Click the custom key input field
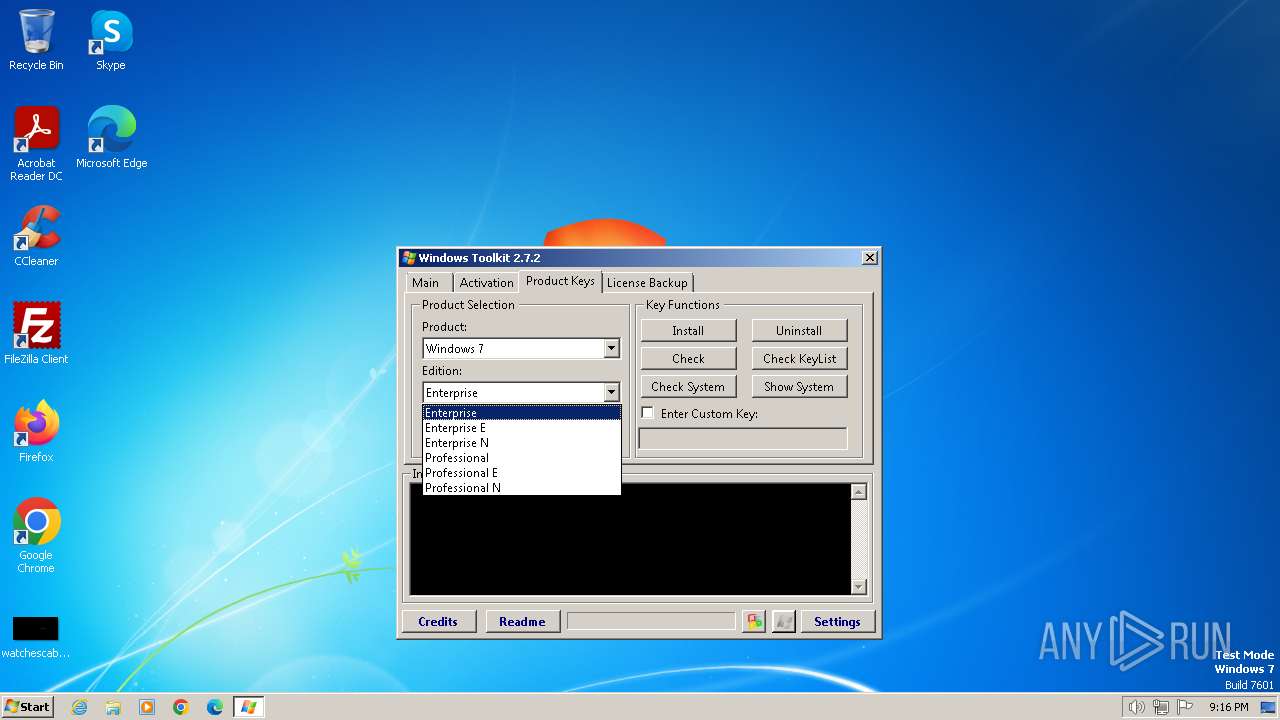The height and width of the screenshot is (720, 1280). pyautogui.click(x=743, y=438)
